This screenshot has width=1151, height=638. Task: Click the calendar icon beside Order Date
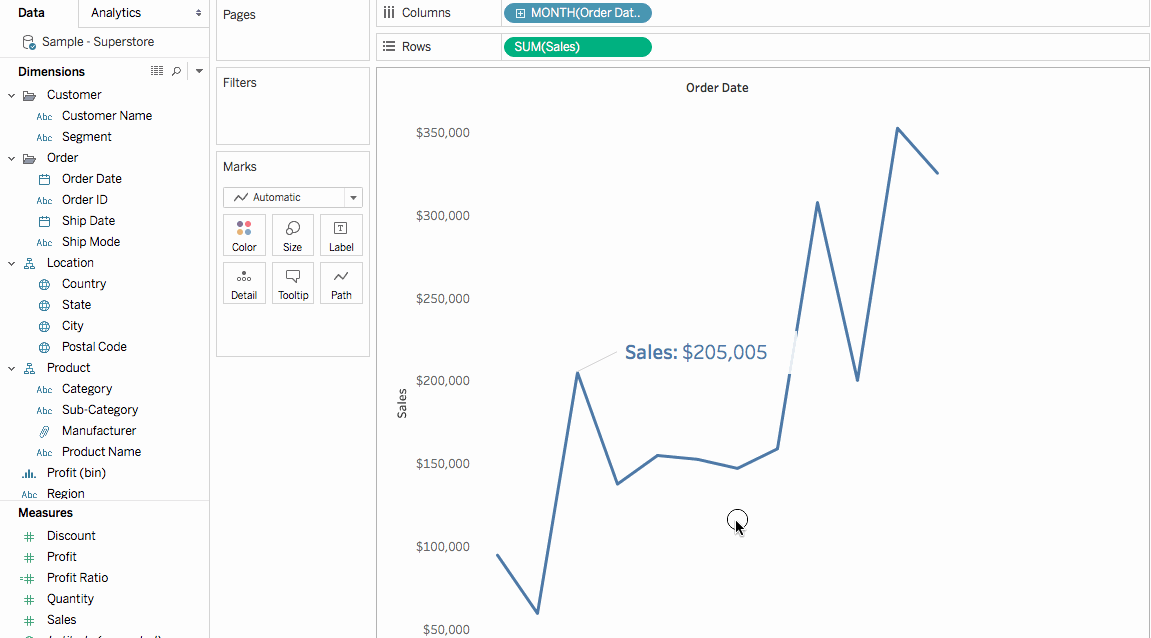point(44,179)
